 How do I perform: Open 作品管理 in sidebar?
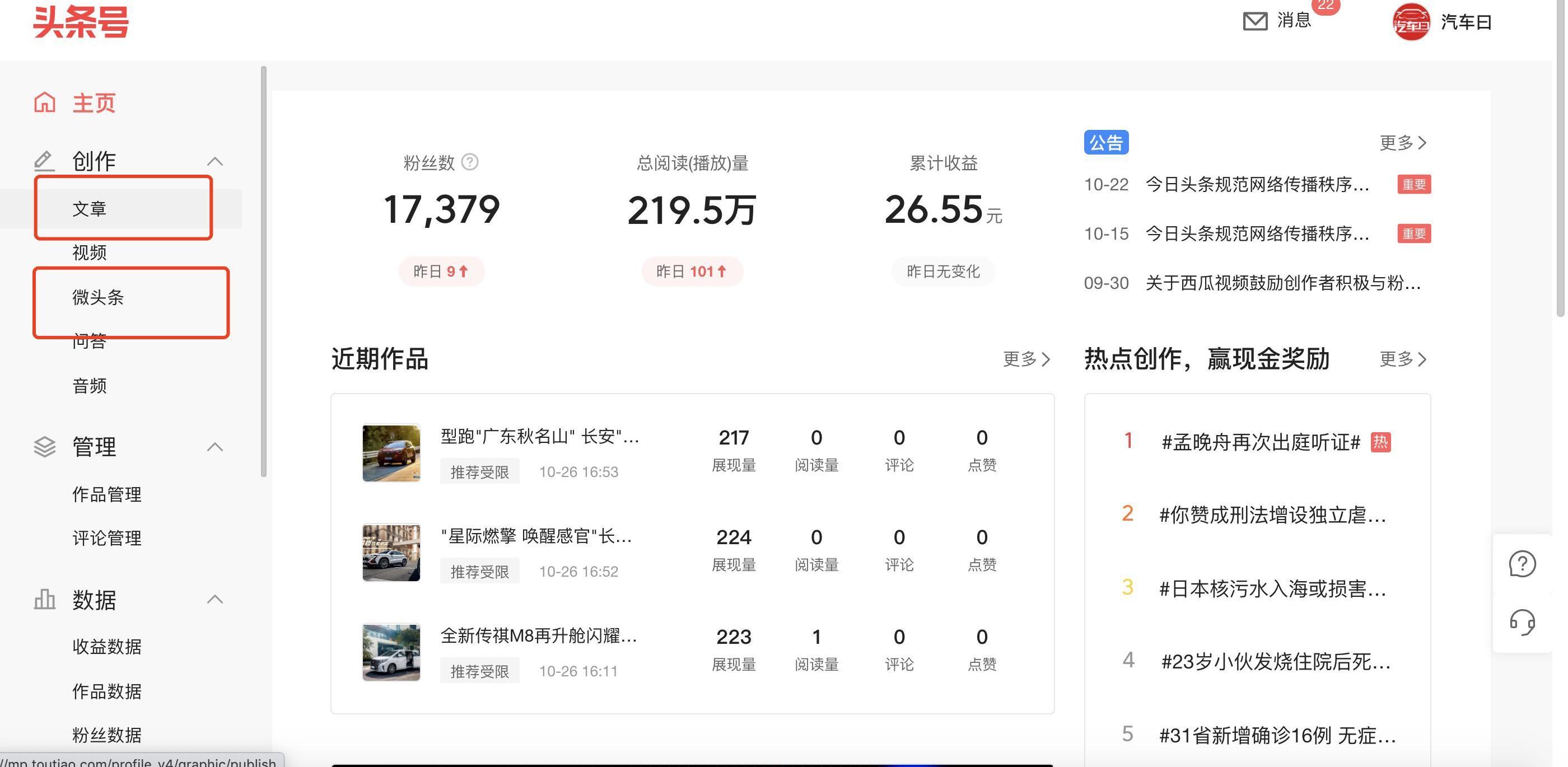pyautogui.click(x=107, y=494)
